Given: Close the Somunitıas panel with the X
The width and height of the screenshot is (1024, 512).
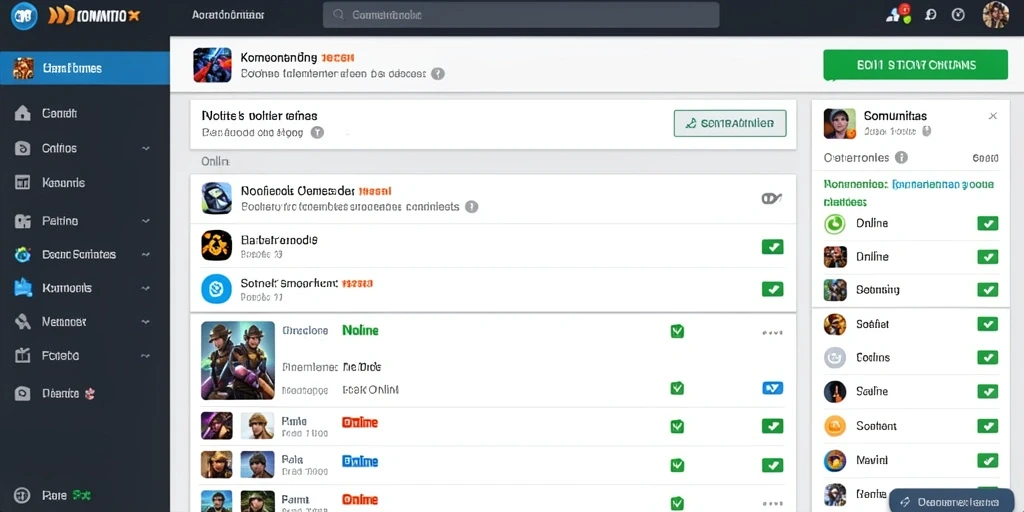Looking at the screenshot, I should [x=993, y=116].
